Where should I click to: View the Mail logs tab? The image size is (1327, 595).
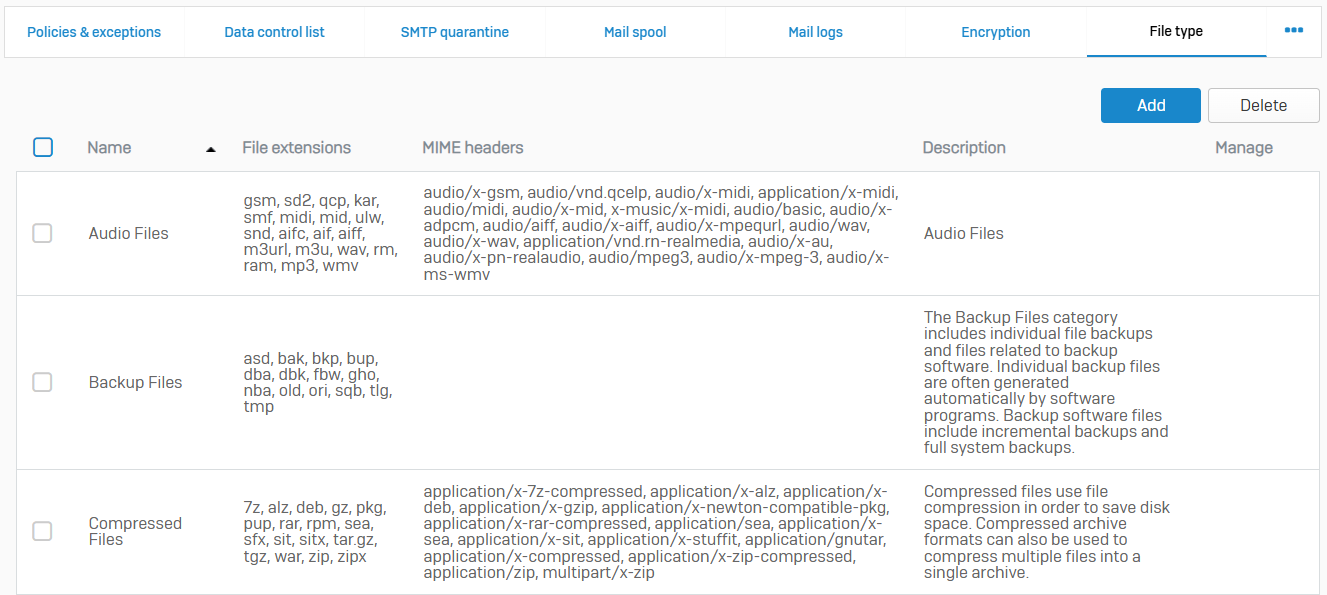(815, 32)
